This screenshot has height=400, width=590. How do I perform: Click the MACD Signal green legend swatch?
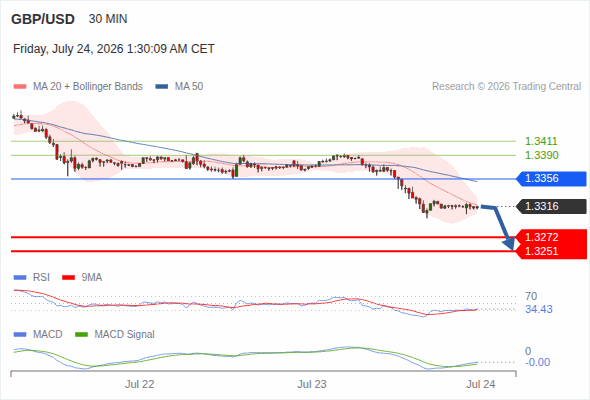coord(81,335)
